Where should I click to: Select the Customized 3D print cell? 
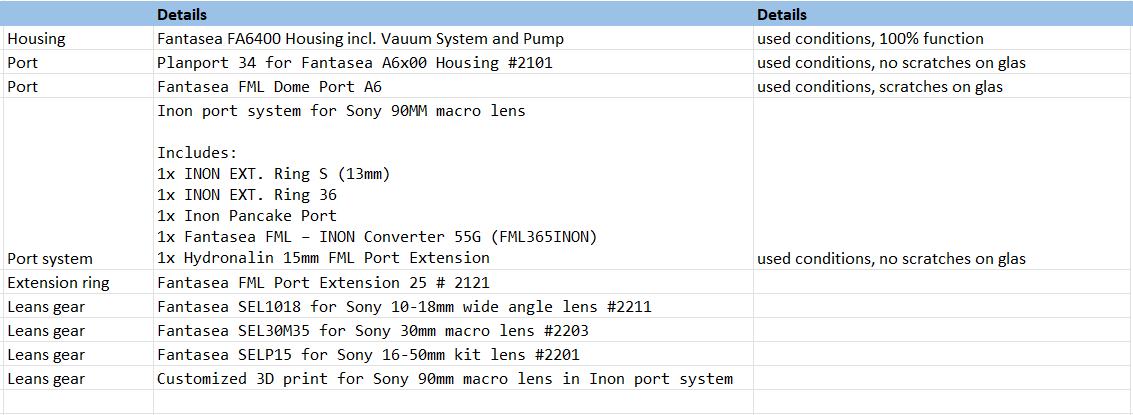[x=453, y=378]
